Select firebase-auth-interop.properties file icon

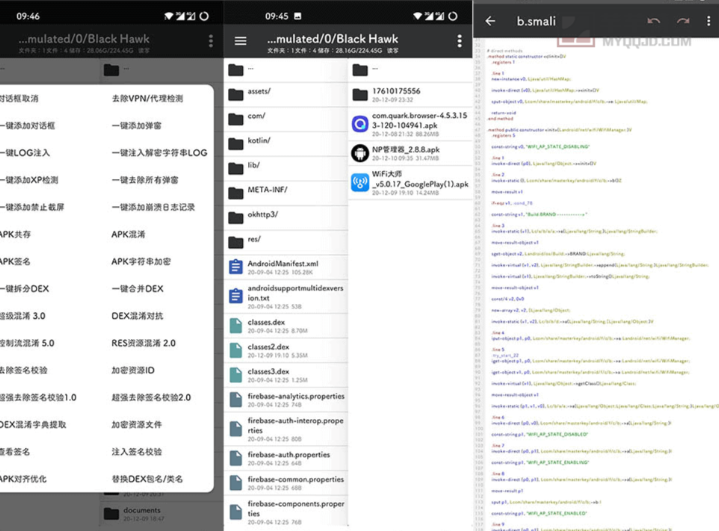tap(236, 429)
